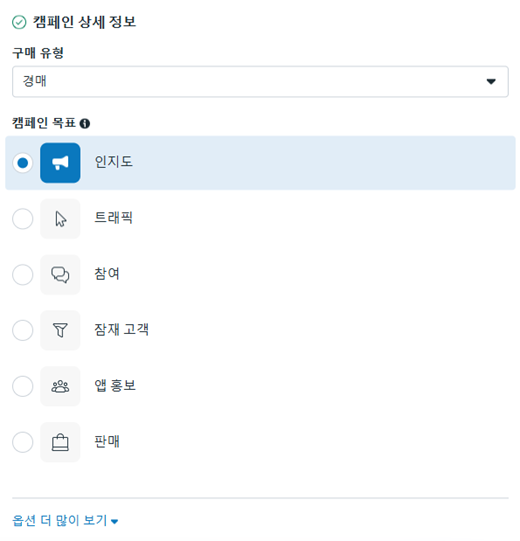
Task: Click the funnel icon for 잠재 고객
Action: pos(60,330)
